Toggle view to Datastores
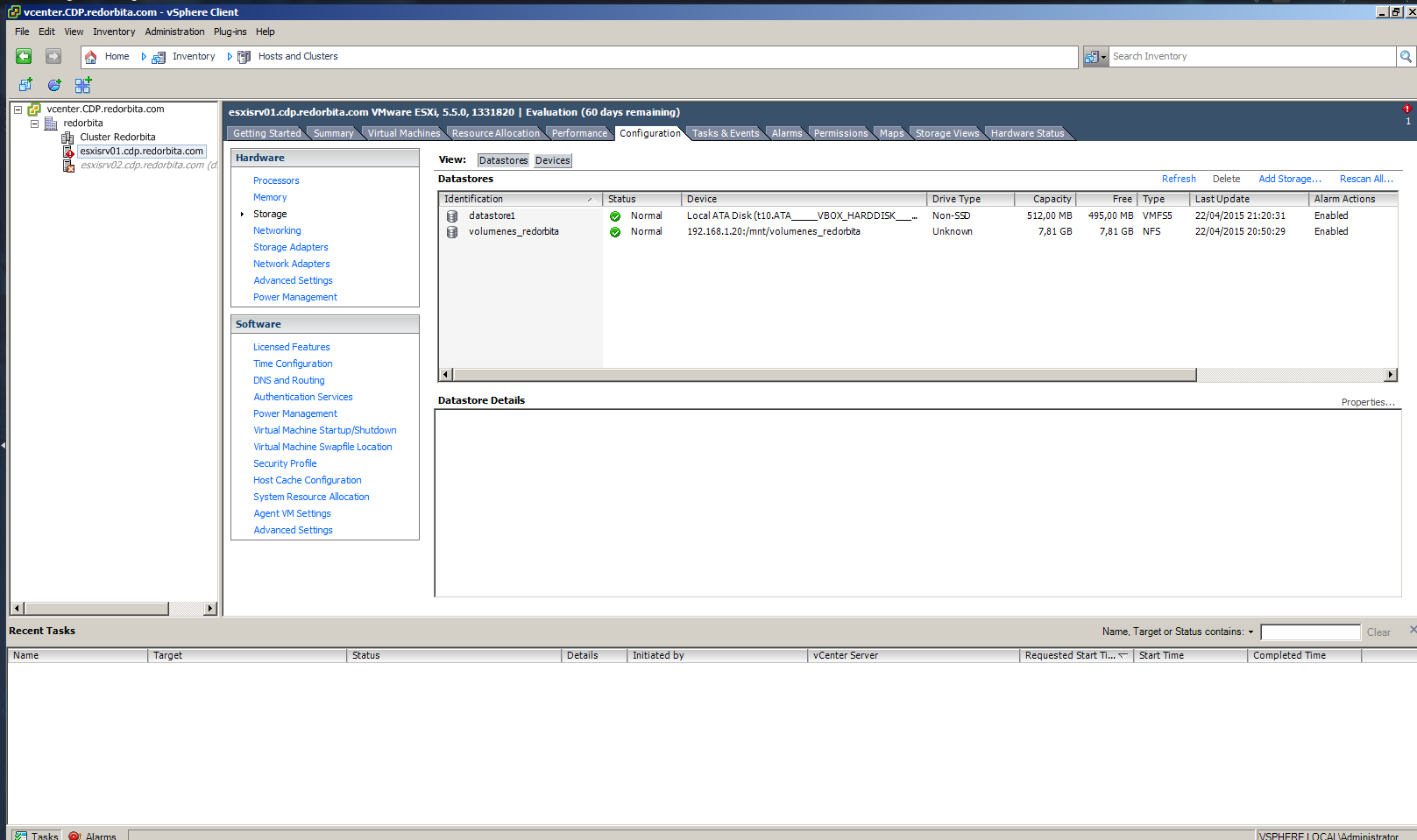The height and width of the screenshot is (840, 1417). pyautogui.click(x=503, y=160)
